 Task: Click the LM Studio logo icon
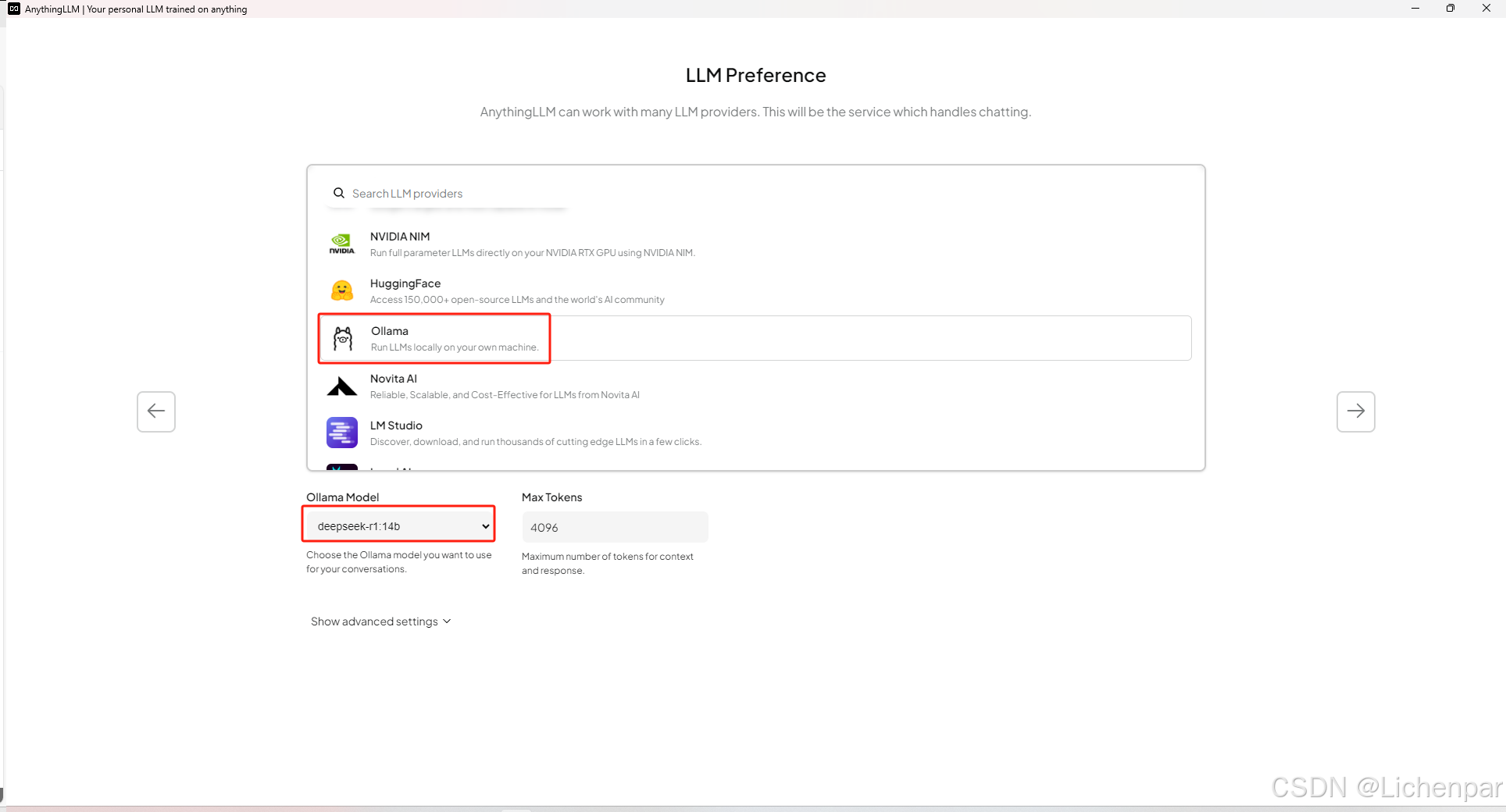pyautogui.click(x=342, y=433)
